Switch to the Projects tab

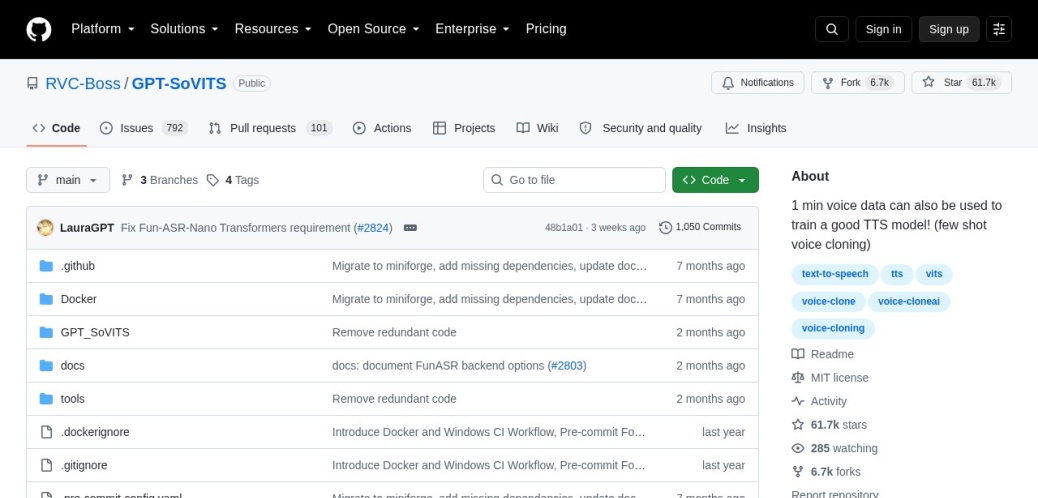click(x=464, y=128)
